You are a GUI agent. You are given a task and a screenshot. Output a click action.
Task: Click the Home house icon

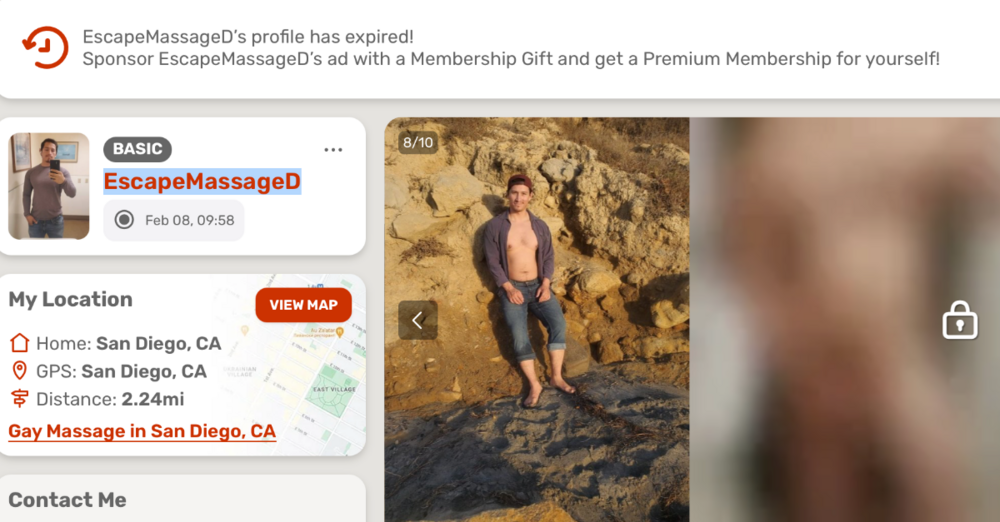[x=19, y=343]
